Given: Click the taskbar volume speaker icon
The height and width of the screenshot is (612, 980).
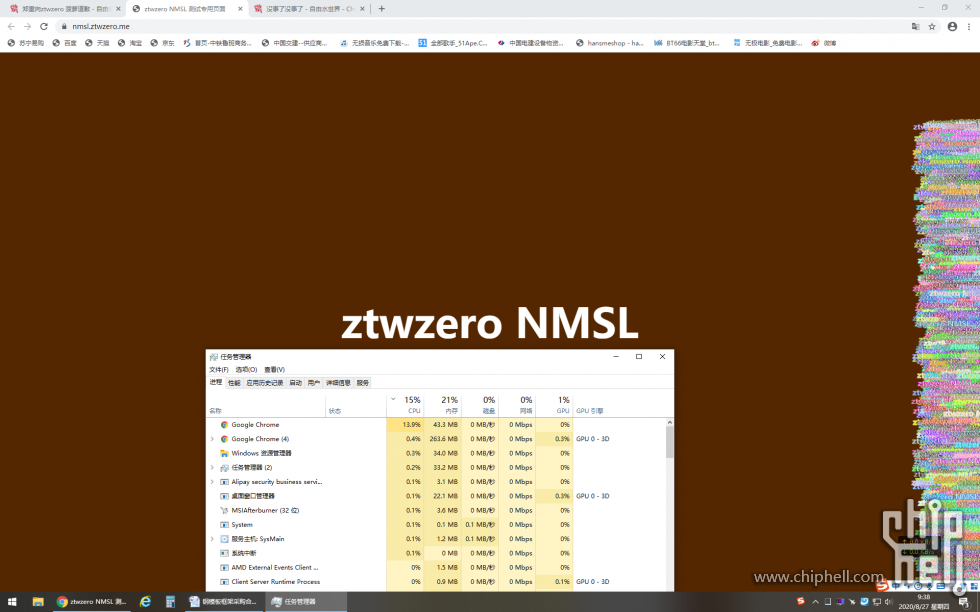Looking at the screenshot, I should pos(888,602).
